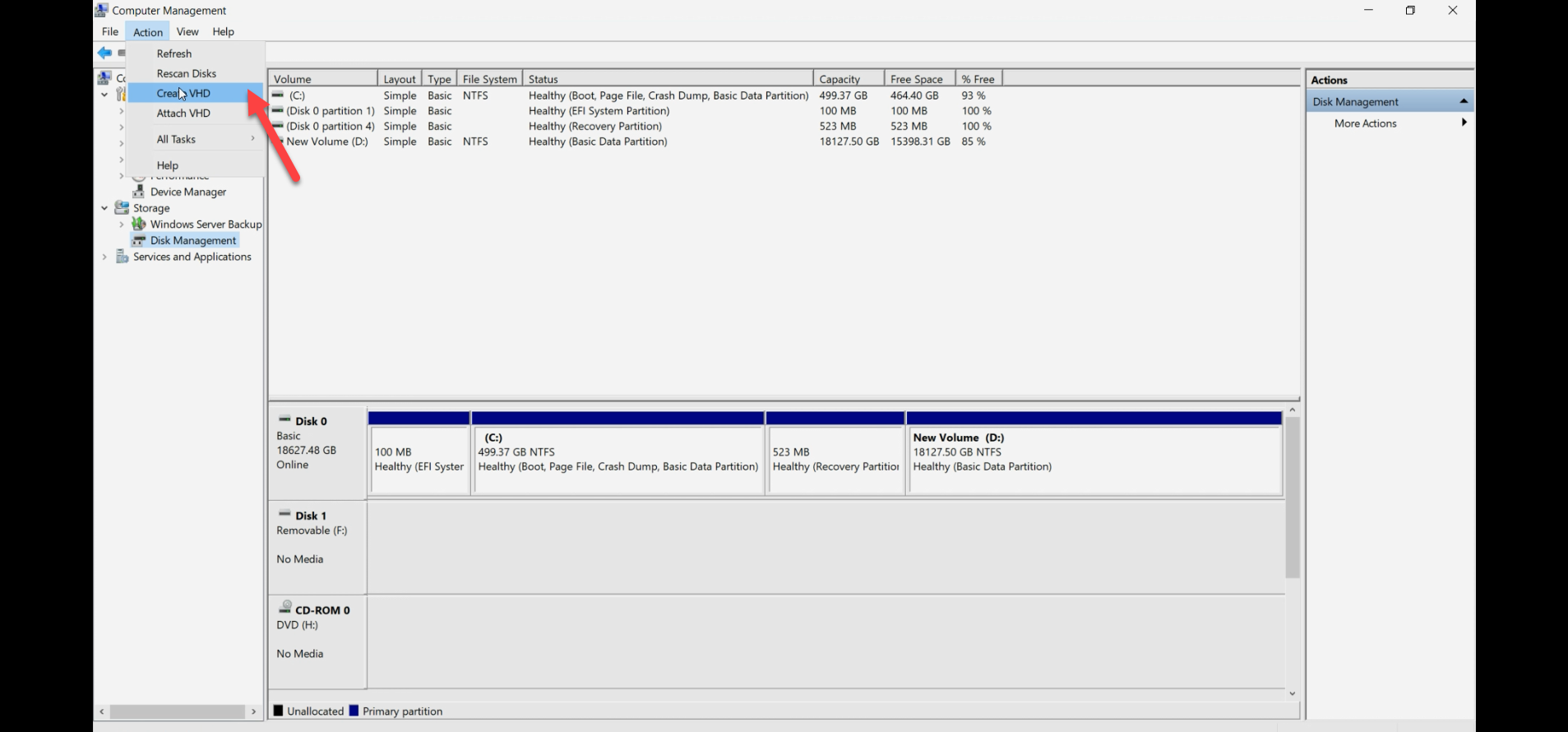Select Create VHD menu entry

pyautogui.click(x=196, y=93)
